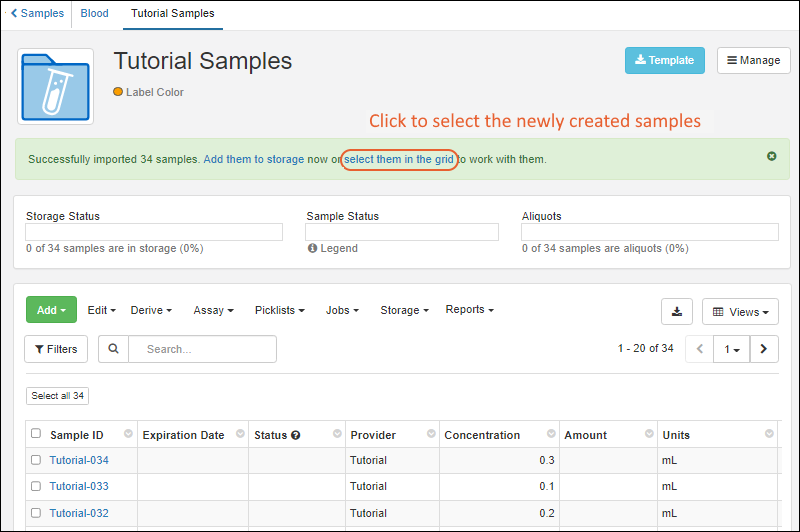Click the Tutorial Samples folder icon

[x=56, y=86]
